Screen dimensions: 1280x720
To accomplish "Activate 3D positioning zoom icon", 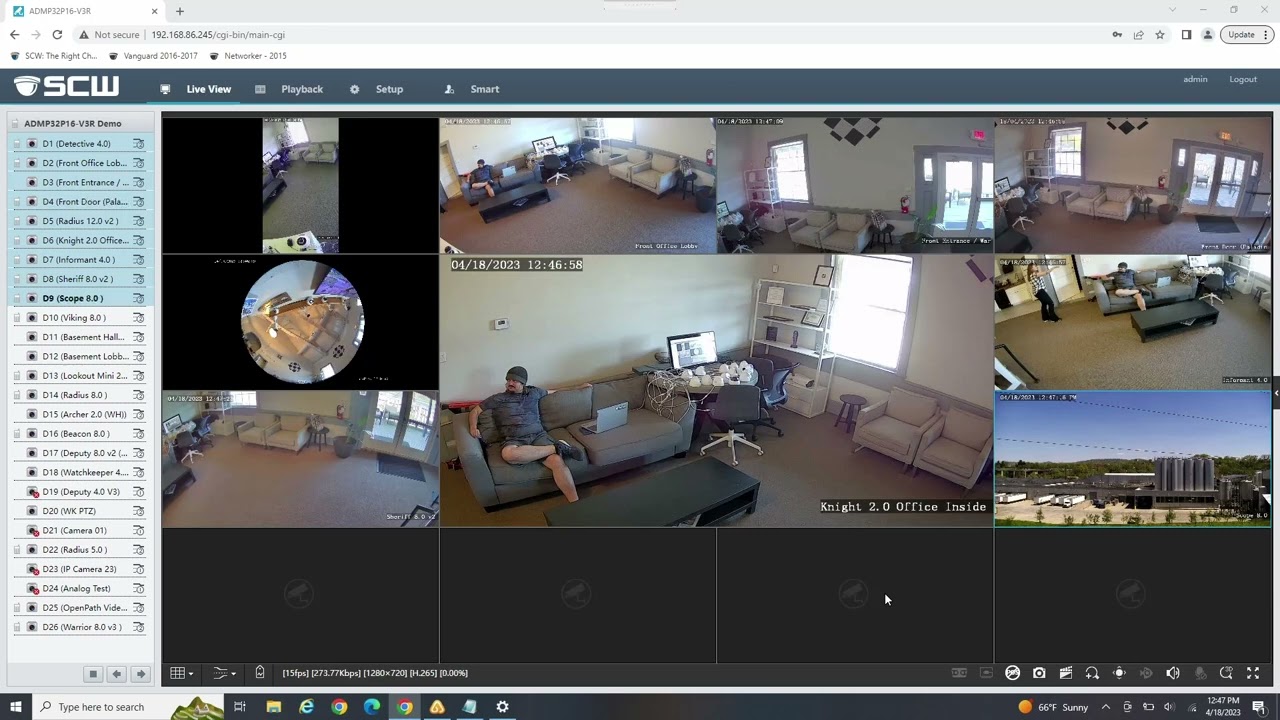I will click(x=1226, y=673).
